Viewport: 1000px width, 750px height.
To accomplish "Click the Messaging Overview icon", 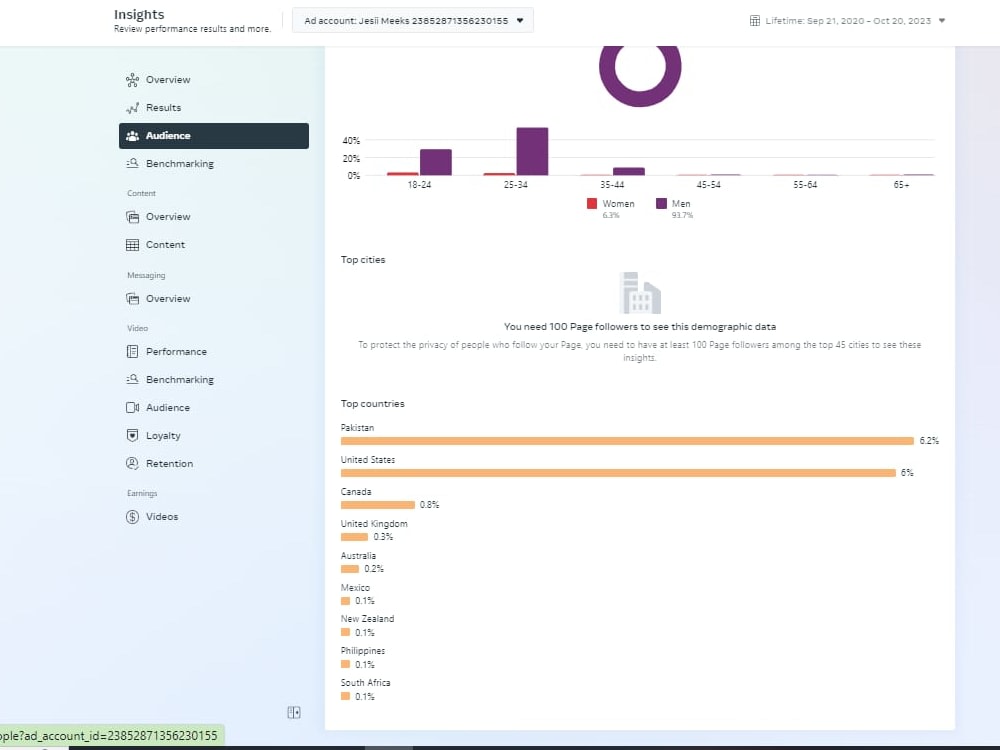I will pos(132,298).
